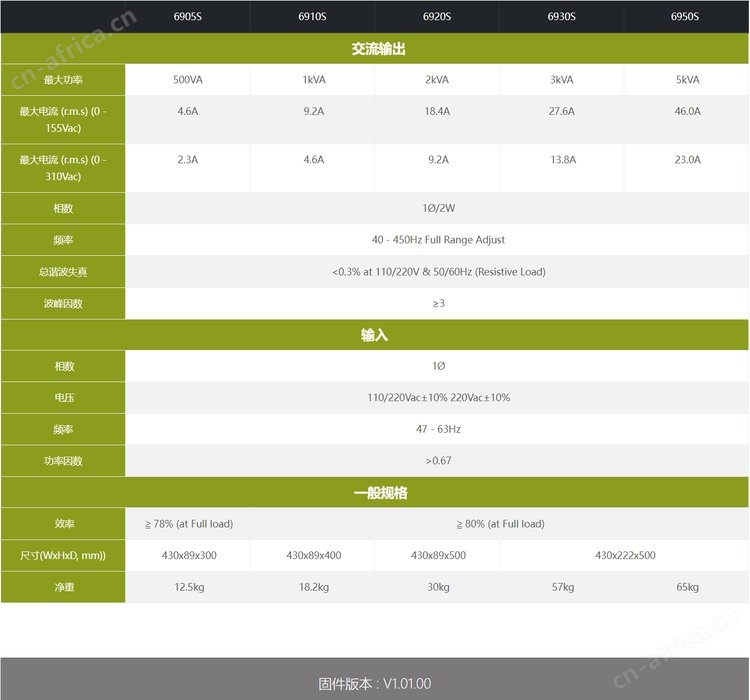Screen dimensions: 750x700
Task: Select the 总谐波失真 row label
Action: tap(63, 272)
